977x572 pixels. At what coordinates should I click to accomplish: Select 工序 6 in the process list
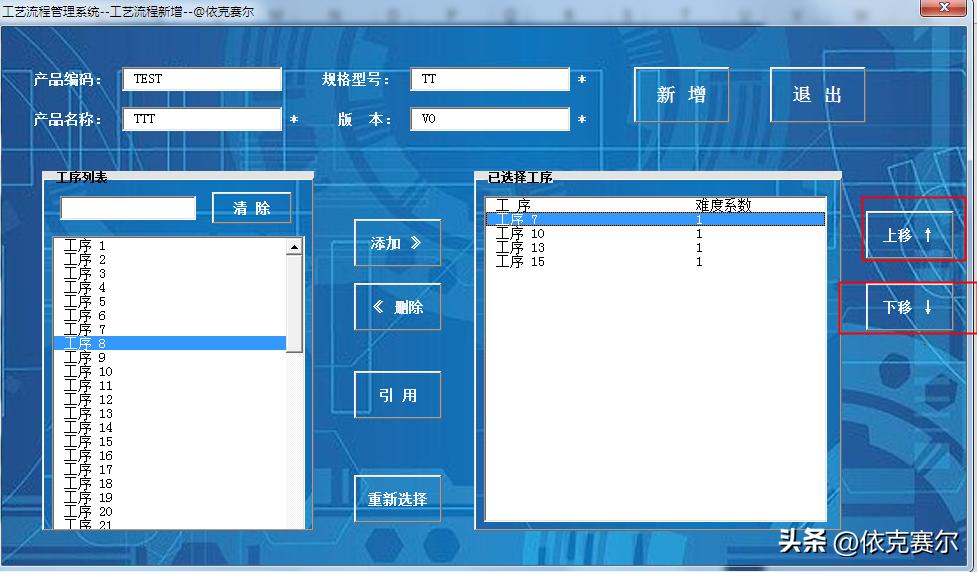(x=169, y=315)
